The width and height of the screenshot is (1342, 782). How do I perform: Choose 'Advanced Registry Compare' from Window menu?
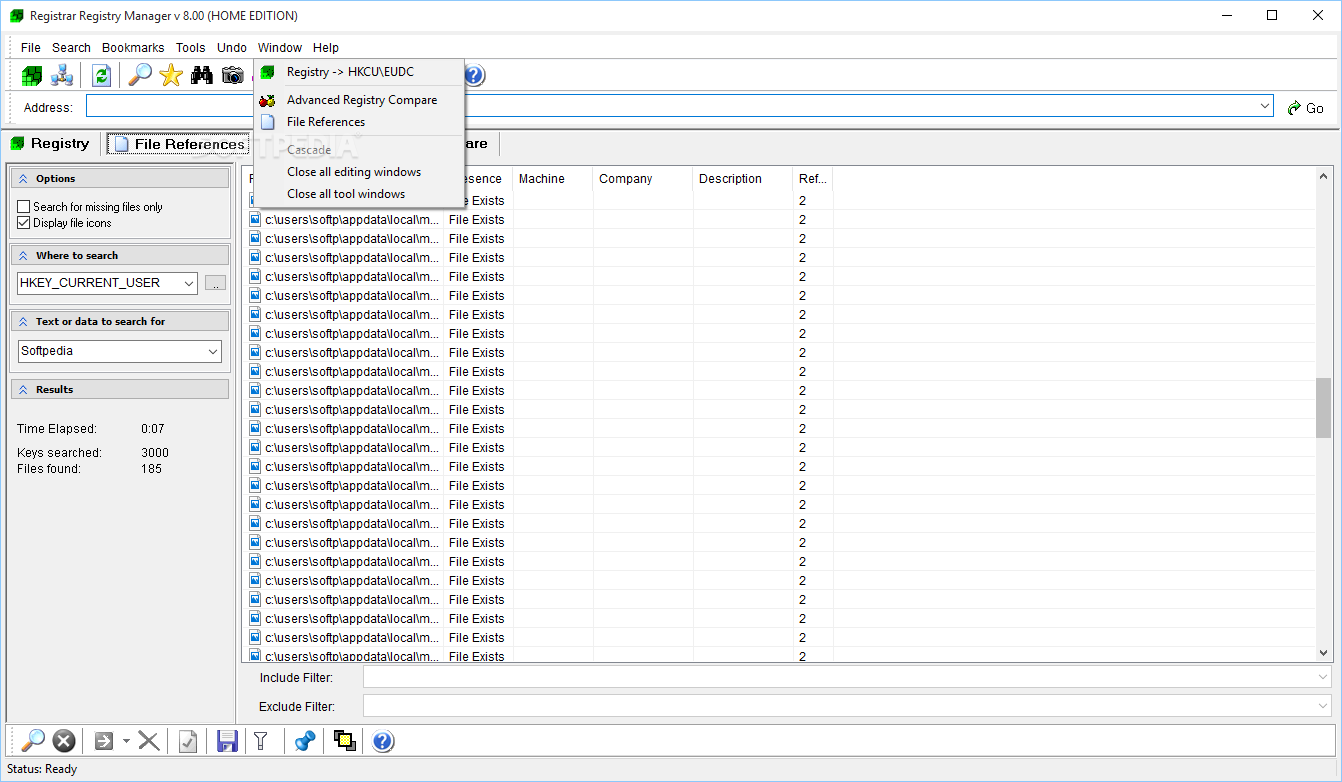[x=360, y=100]
